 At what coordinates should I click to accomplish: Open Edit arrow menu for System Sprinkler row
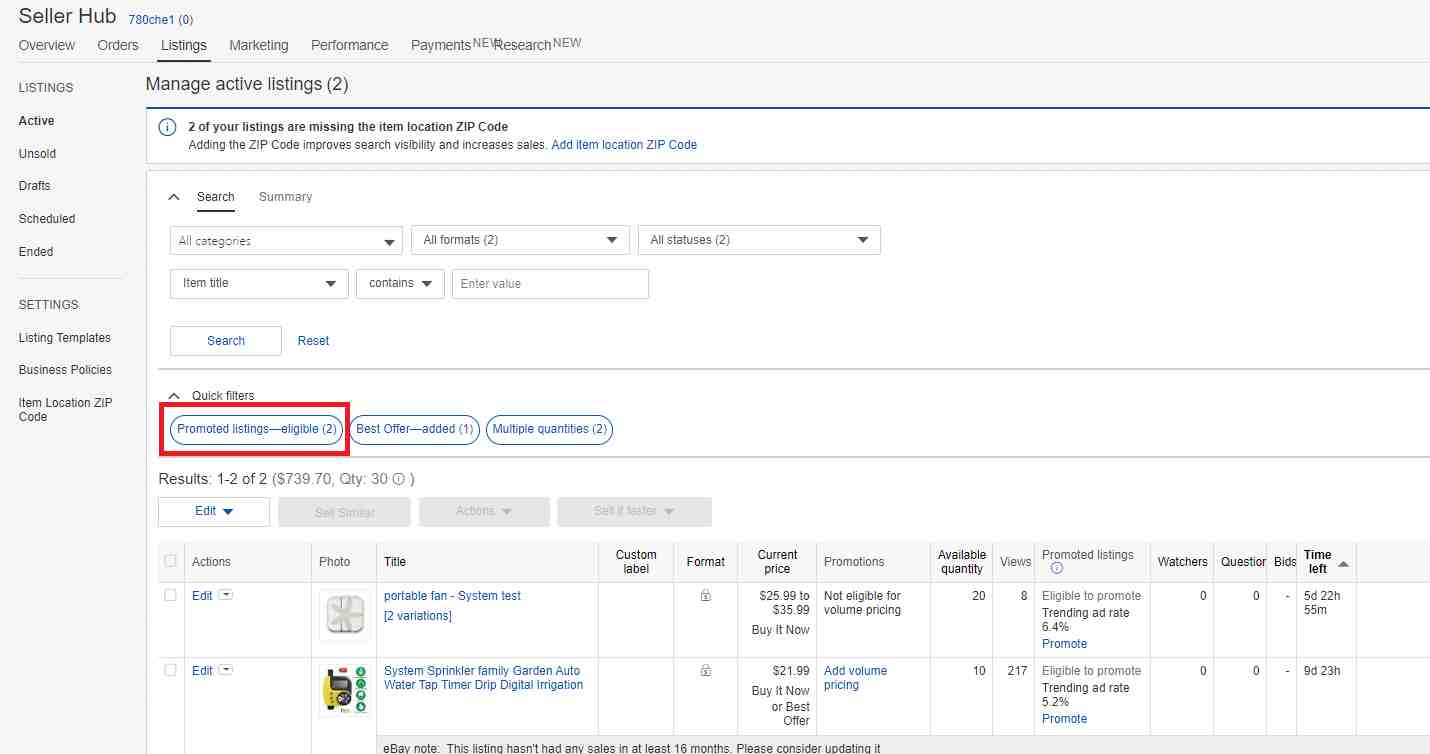[x=226, y=670]
